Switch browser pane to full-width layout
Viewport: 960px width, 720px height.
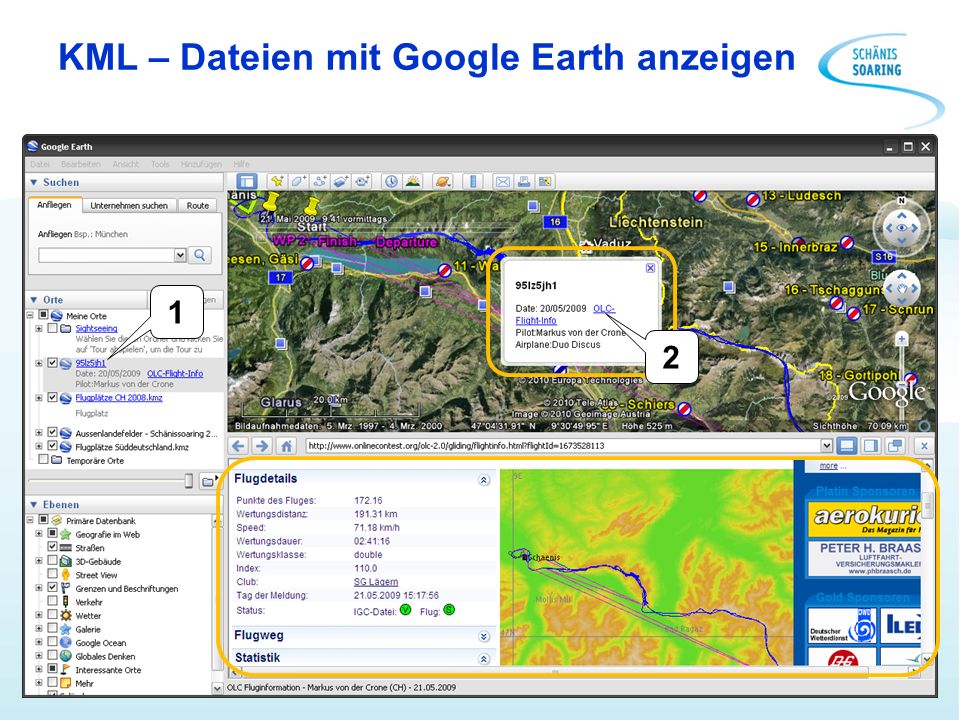[847, 446]
